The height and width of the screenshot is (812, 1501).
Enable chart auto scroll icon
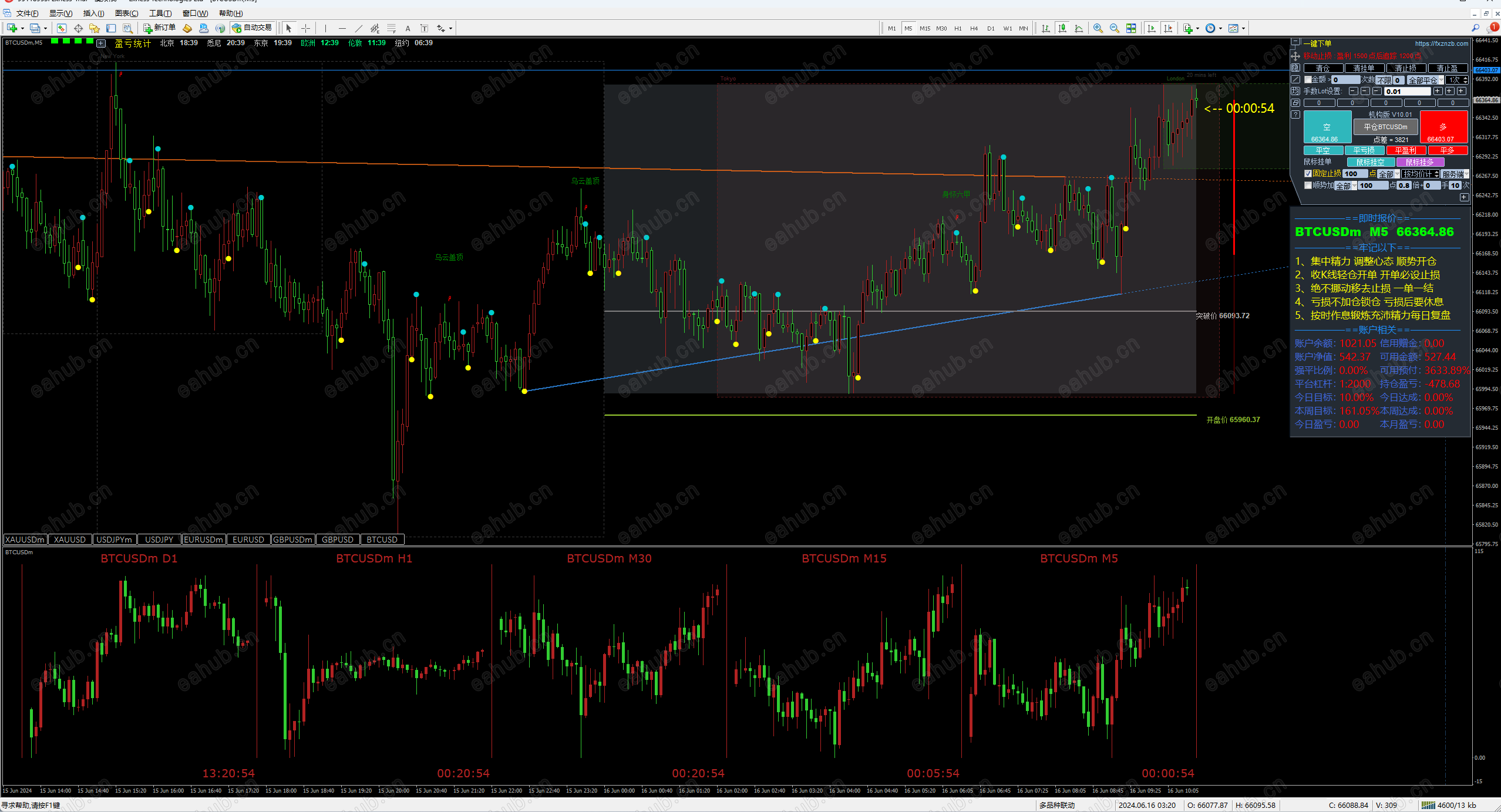click(1151, 28)
